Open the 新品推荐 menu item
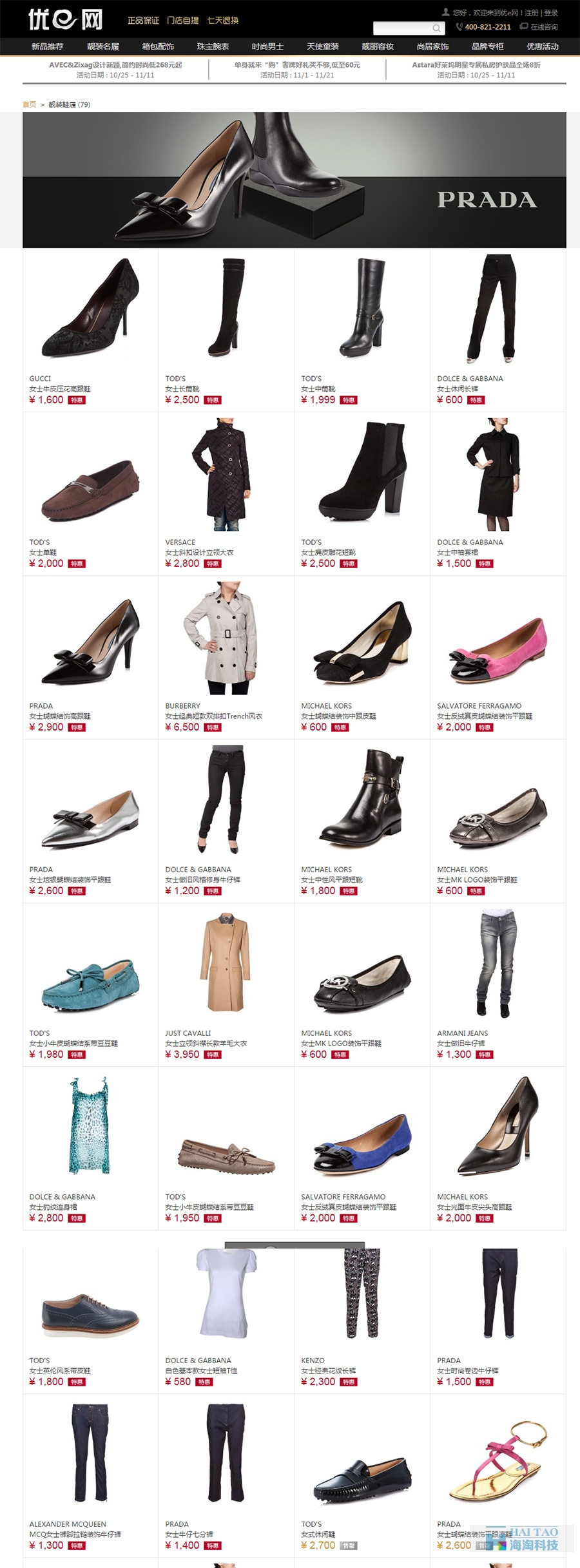The width and height of the screenshot is (580, 1568). 48,46
